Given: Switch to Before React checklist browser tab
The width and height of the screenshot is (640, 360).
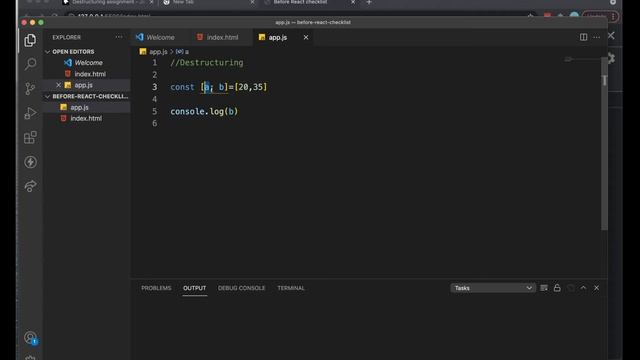Looking at the screenshot, I should tap(300, 2).
